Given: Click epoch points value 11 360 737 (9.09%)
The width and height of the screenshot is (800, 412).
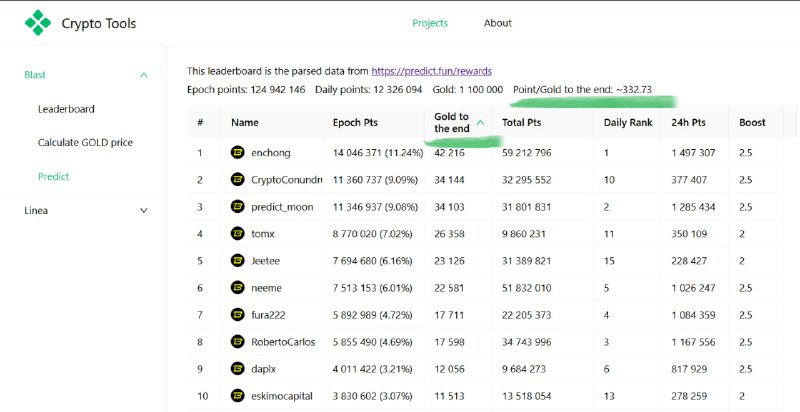Looking at the screenshot, I should [x=375, y=179].
